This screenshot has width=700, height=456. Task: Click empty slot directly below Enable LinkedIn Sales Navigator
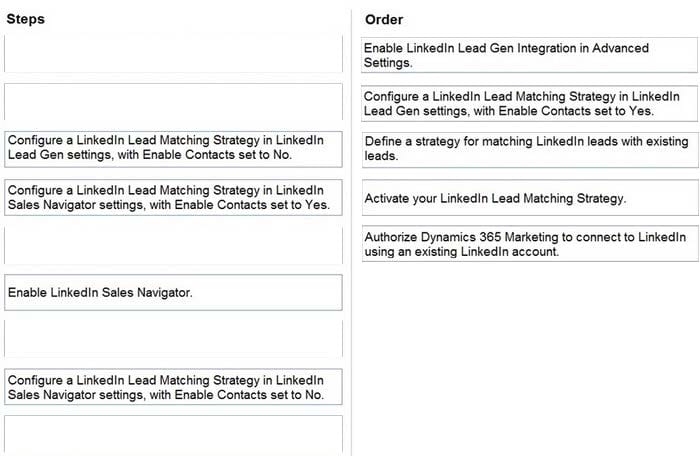pos(173,340)
